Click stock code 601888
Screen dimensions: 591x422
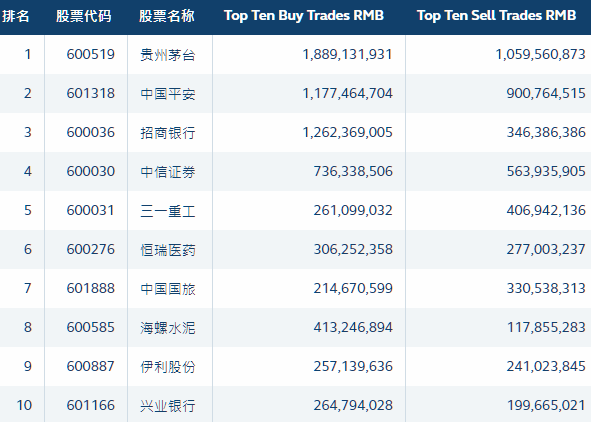point(90,289)
